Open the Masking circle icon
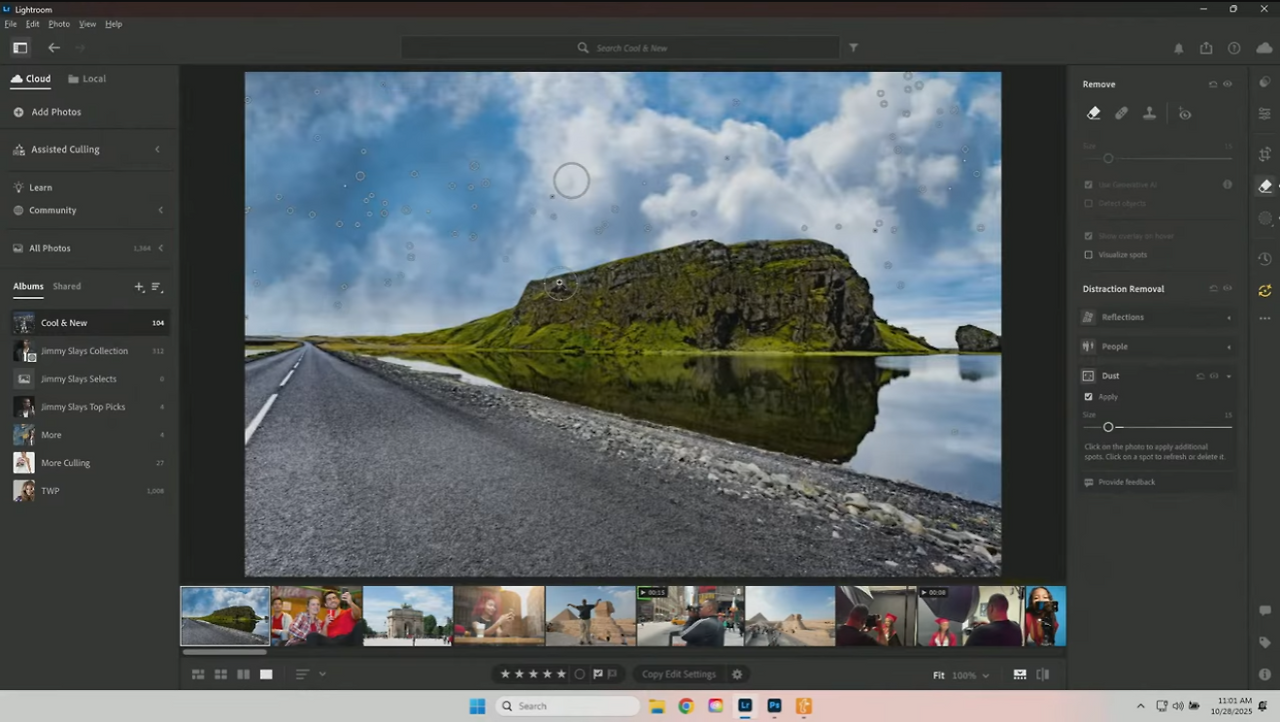 [1265, 218]
